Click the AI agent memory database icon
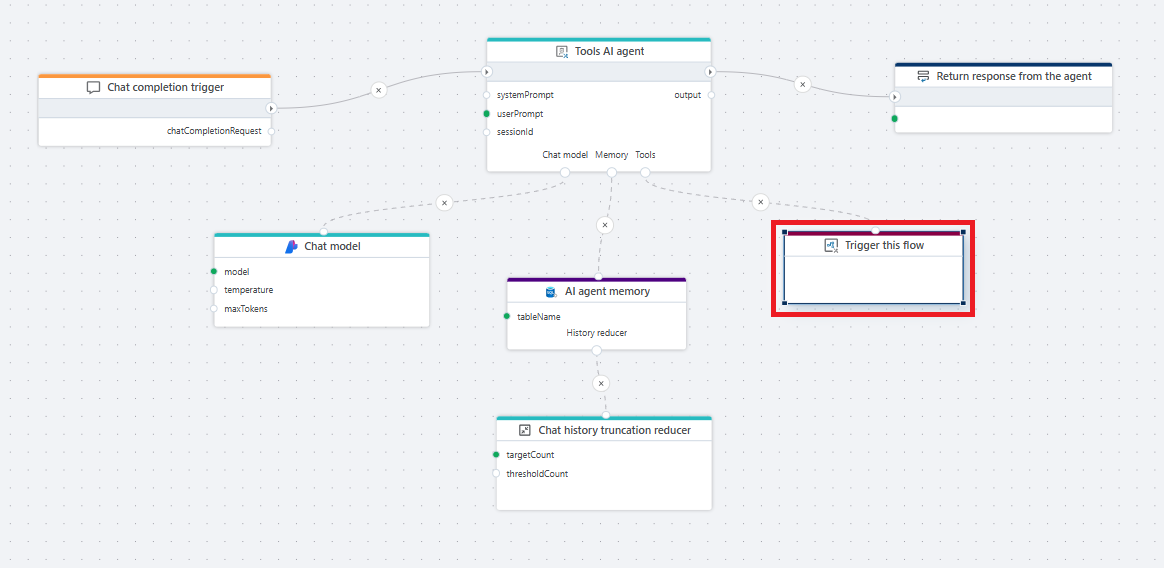The image size is (1164, 568). click(551, 292)
